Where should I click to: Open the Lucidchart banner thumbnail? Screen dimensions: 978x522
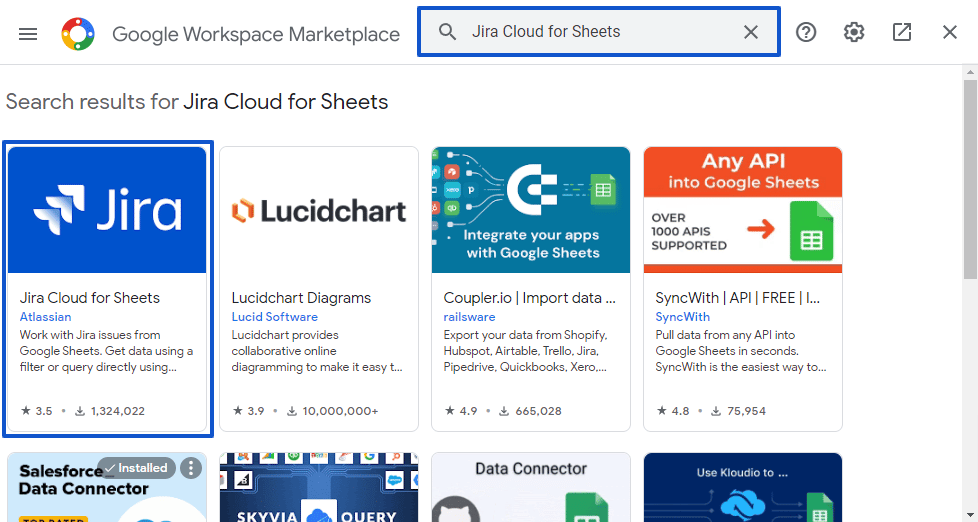pyautogui.click(x=319, y=210)
